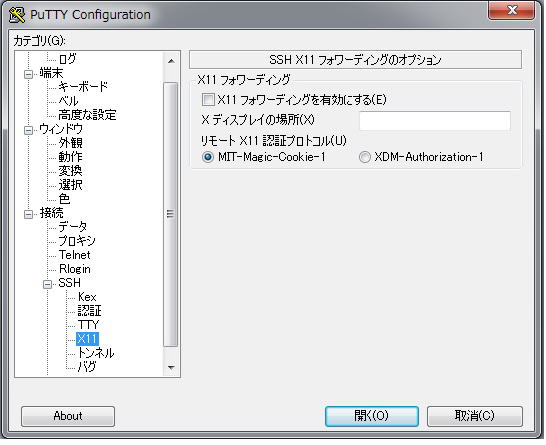Click the category list scroll-up arrow

(x=171, y=61)
